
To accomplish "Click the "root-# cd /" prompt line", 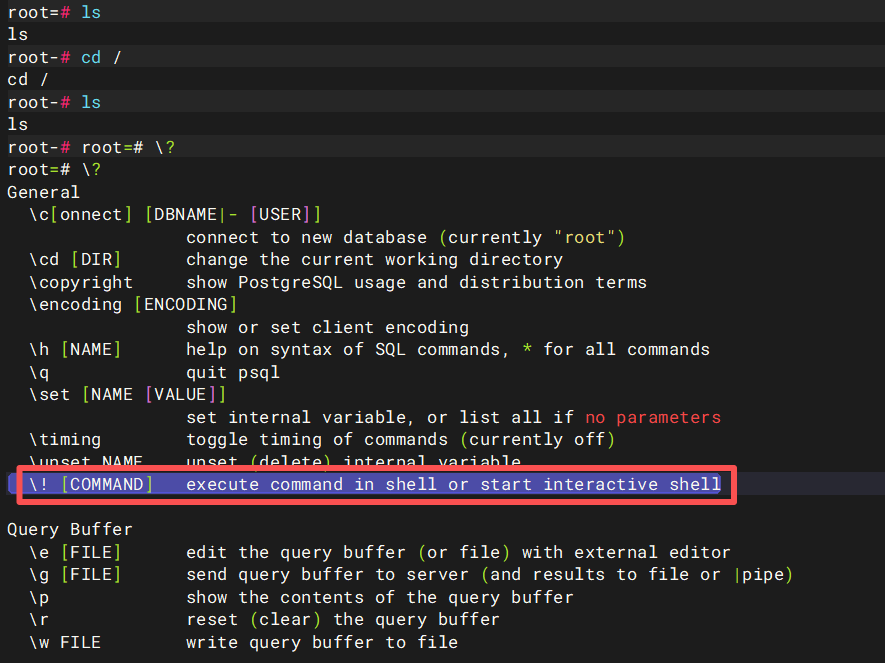I will coord(64,57).
